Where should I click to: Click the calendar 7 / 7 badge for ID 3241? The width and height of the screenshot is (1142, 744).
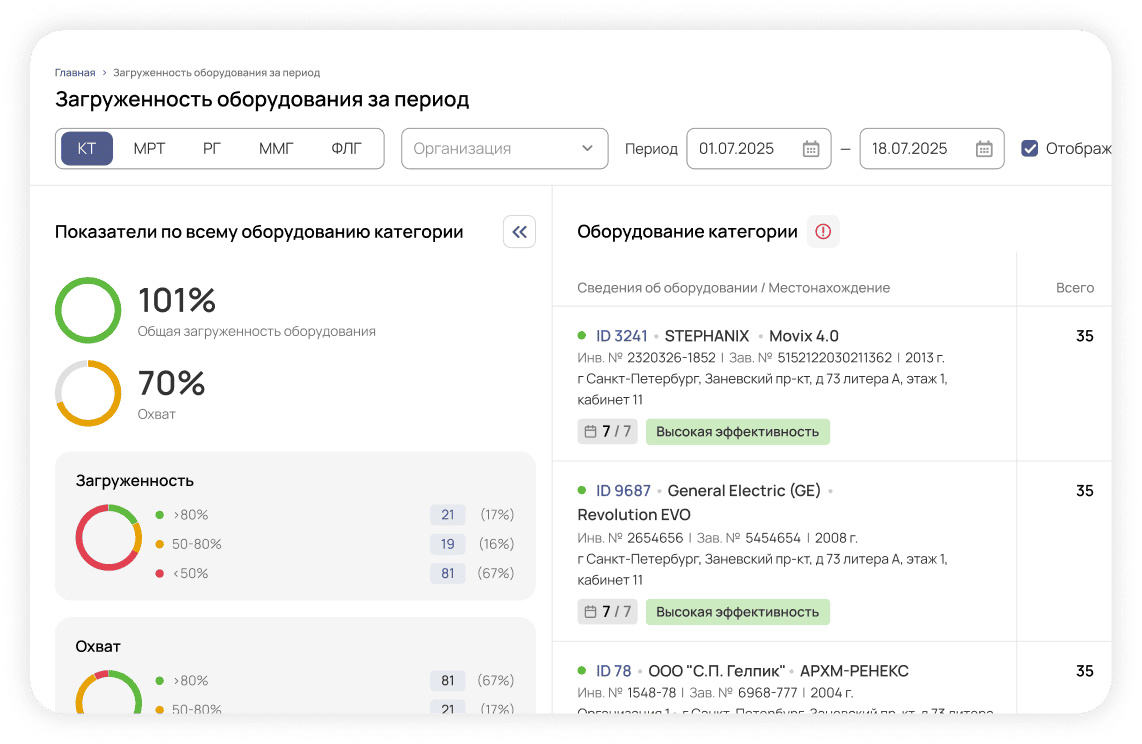pyautogui.click(x=607, y=432)
